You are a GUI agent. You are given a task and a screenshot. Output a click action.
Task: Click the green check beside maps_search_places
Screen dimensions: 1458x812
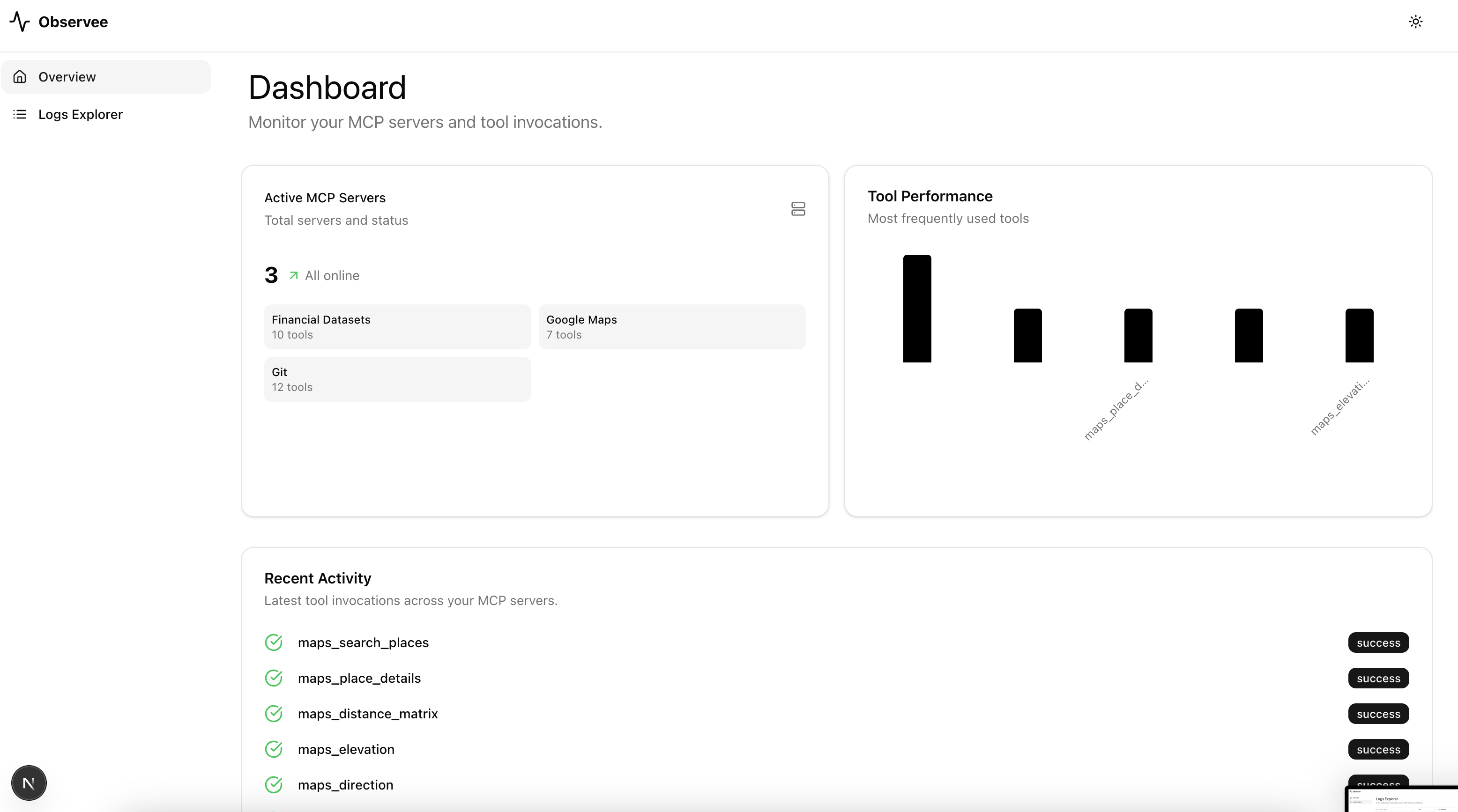[x=274, y=642]
